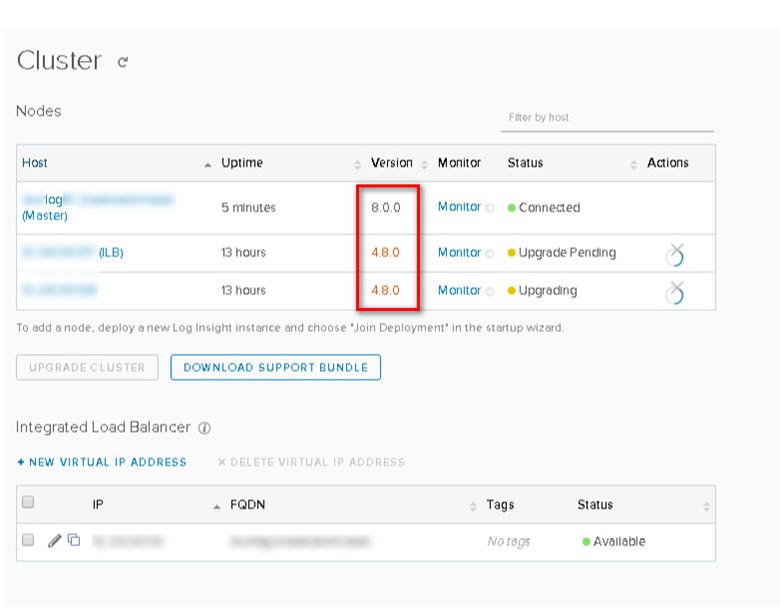Click the external link icon beside ILB node's Monitor

coord(490,254)
